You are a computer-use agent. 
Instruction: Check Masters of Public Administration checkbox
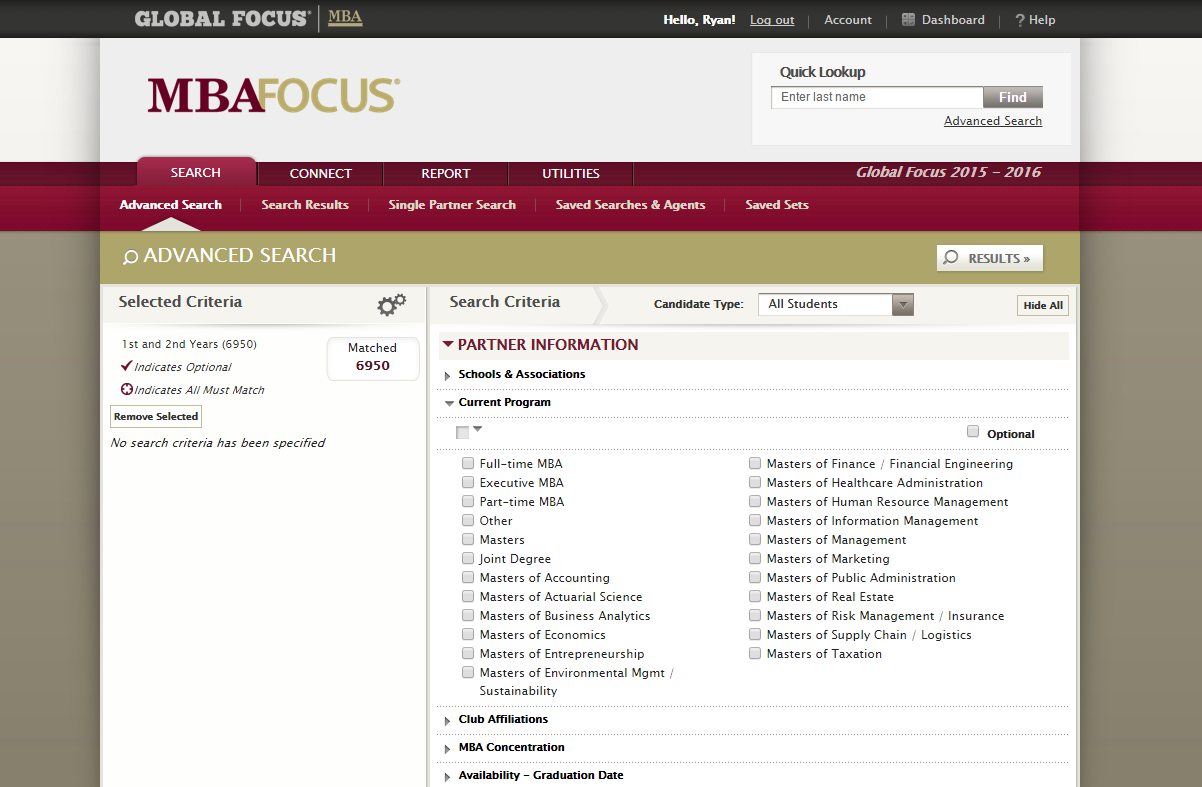[755, 578]
